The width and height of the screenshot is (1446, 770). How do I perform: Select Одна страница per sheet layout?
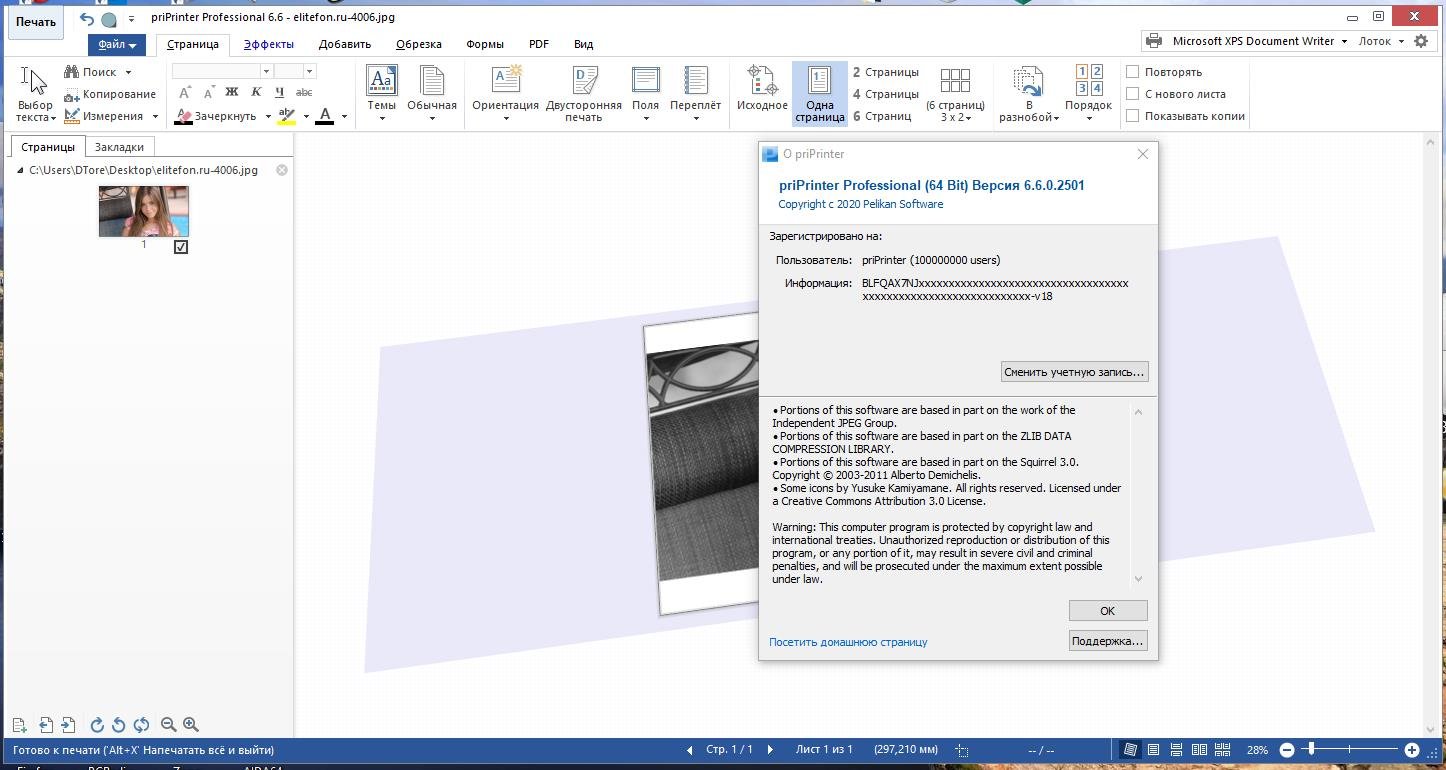pyautogui.click(x=819, y=93)
